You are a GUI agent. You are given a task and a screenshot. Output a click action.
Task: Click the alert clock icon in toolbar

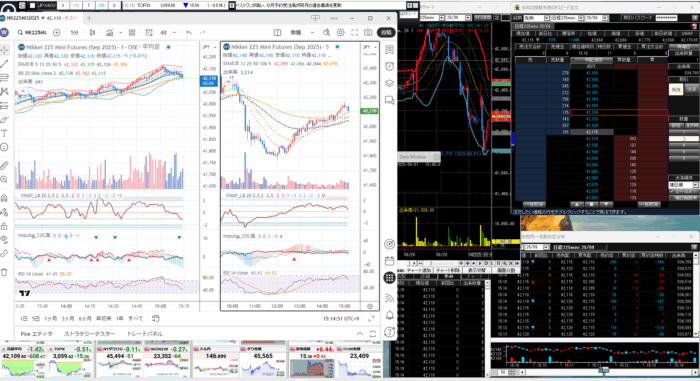coord(149,33)
